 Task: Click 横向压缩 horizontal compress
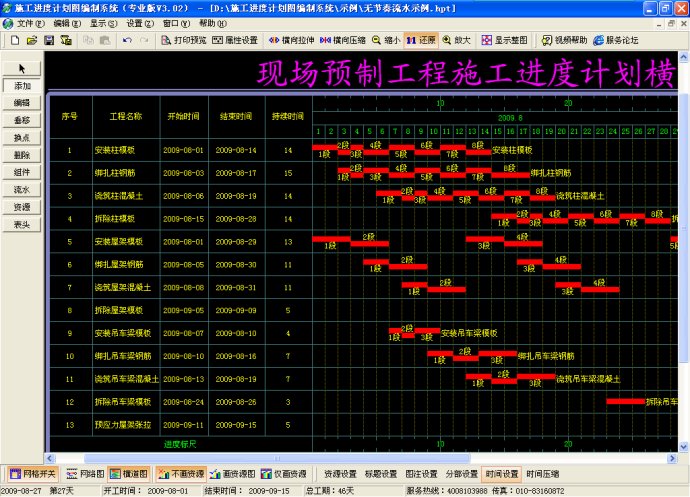343,40
